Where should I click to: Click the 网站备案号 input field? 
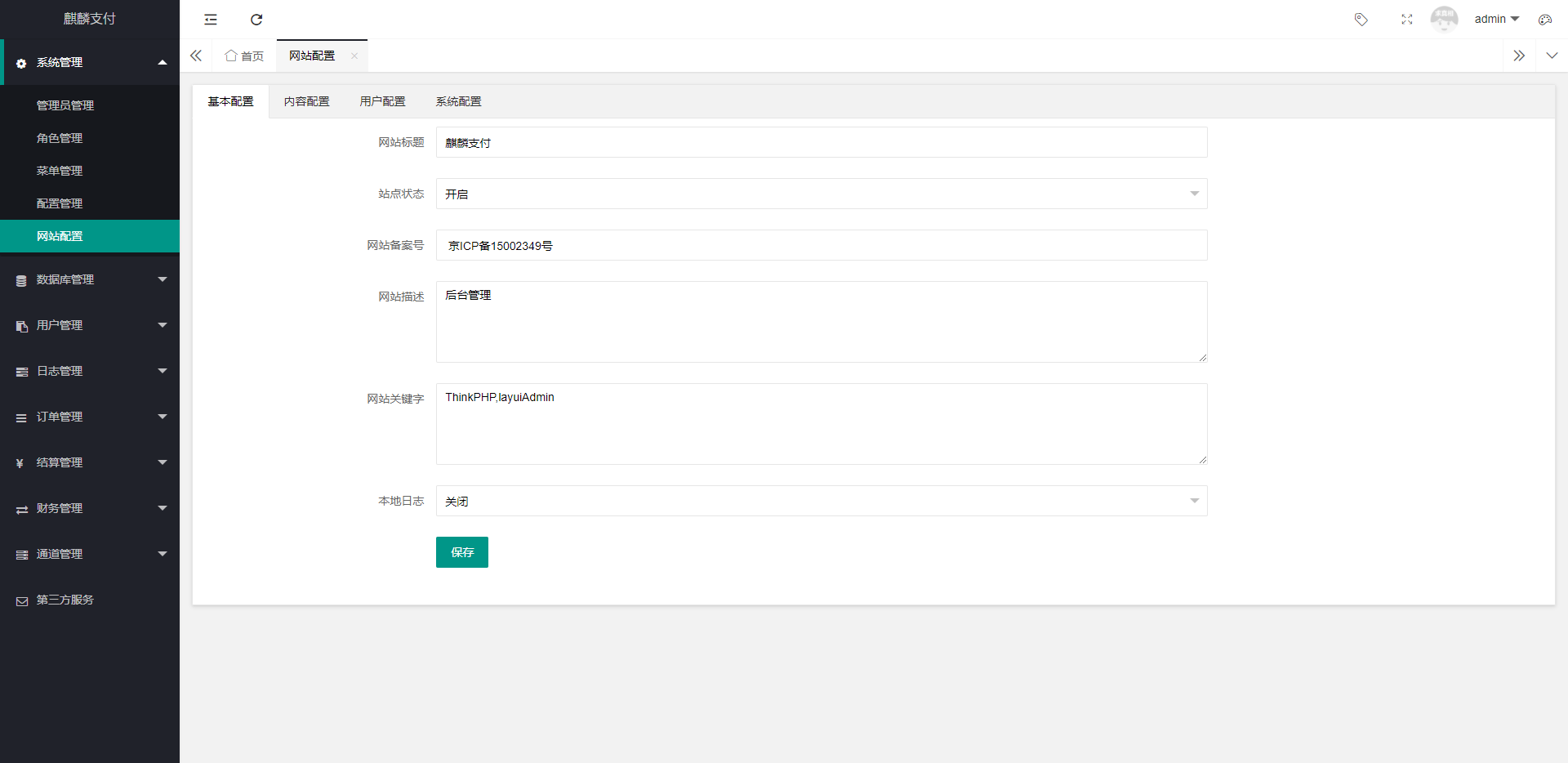click(x=821, y=245)
